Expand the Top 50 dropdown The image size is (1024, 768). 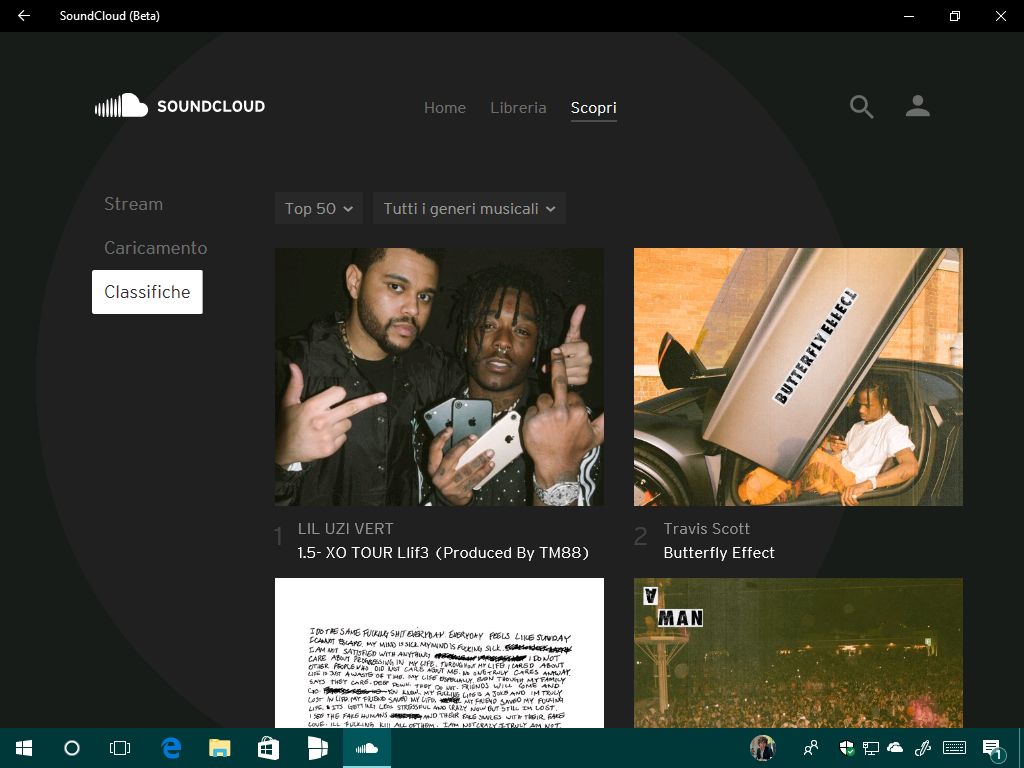tap(319, 208)
